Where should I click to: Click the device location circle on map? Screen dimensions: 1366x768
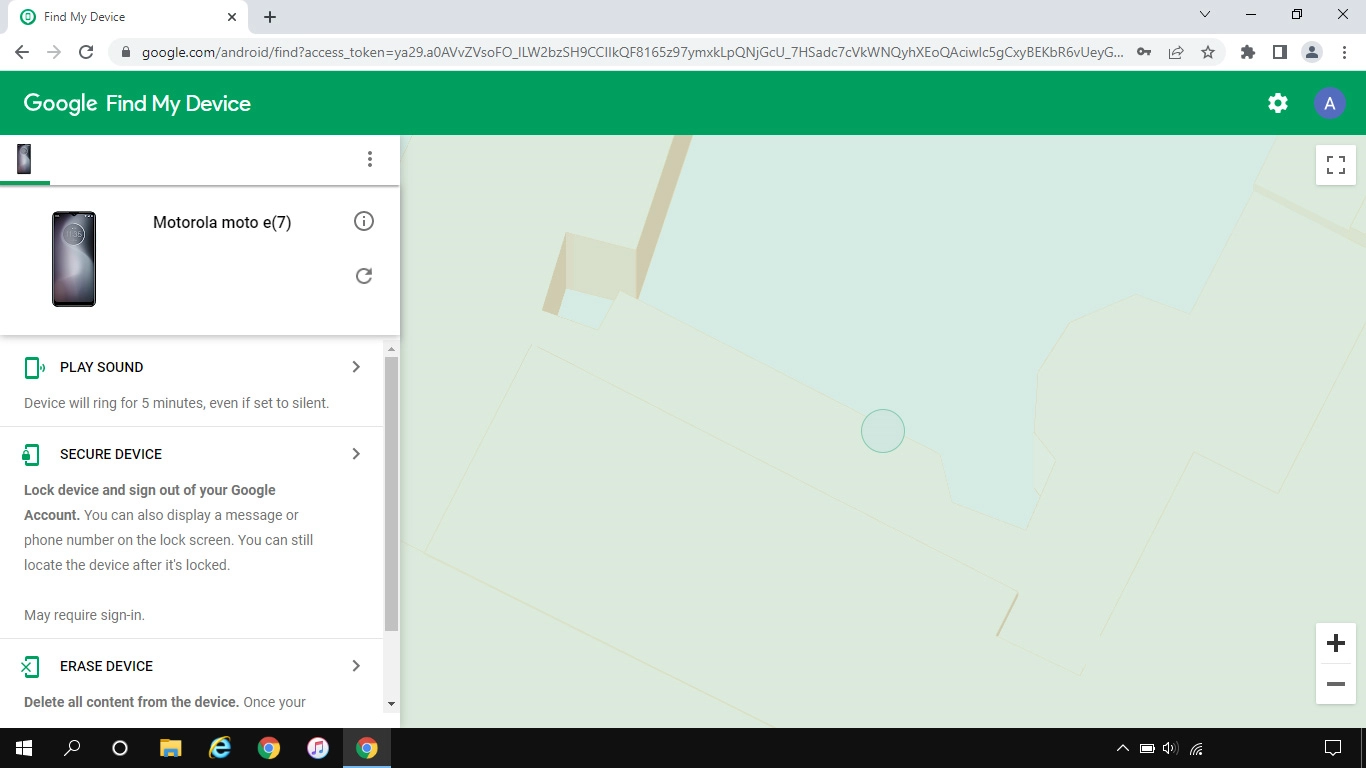(883, 431)
